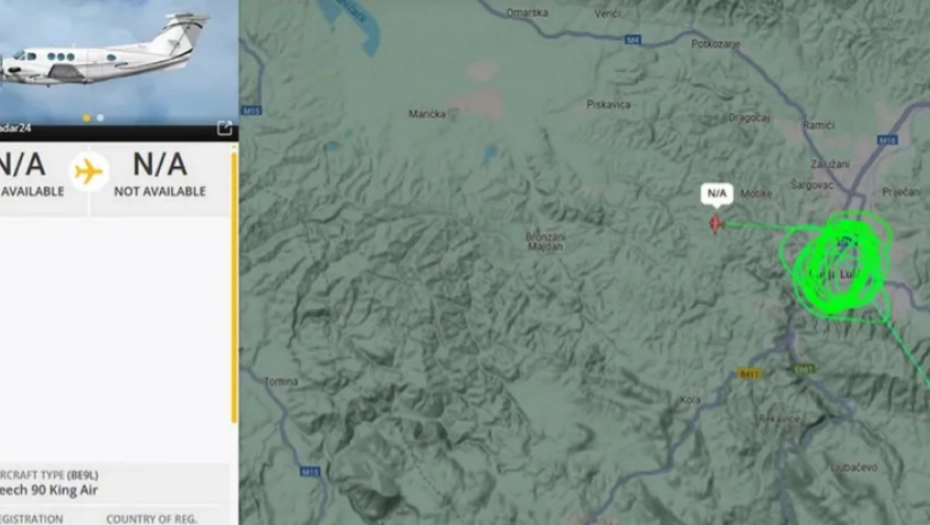
Task: Click the yellow R411 road badge
Action: [x=749, y=374]
